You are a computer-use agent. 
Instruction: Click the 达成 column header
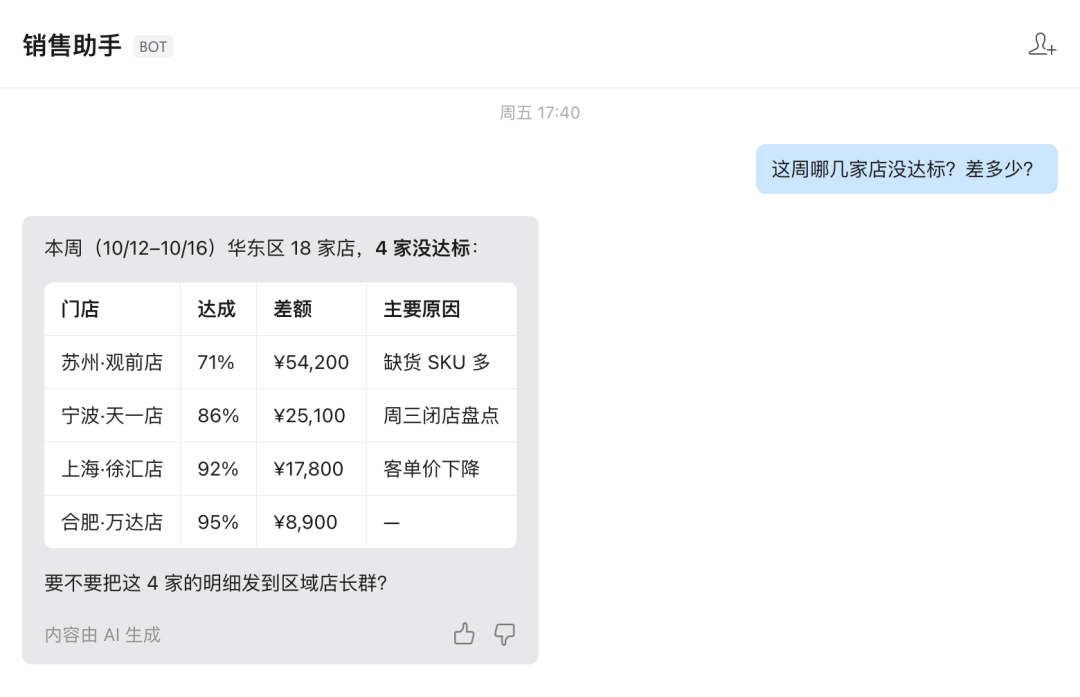pos(218,309)
